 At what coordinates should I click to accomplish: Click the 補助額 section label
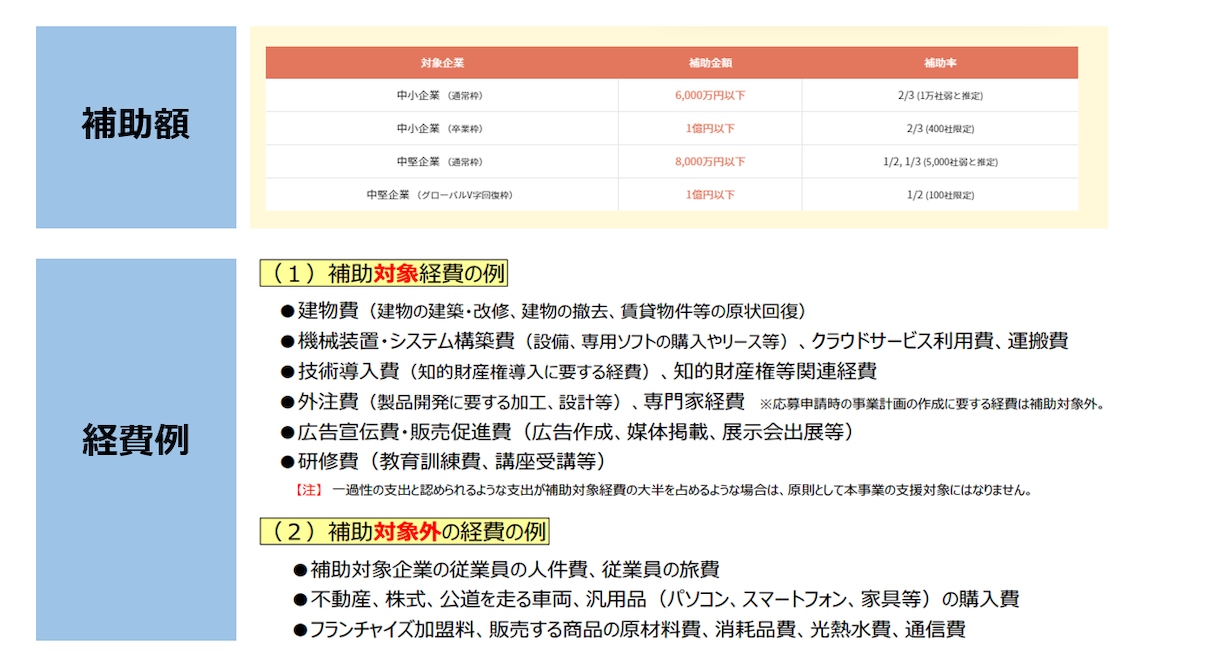[x=136, y=126]
